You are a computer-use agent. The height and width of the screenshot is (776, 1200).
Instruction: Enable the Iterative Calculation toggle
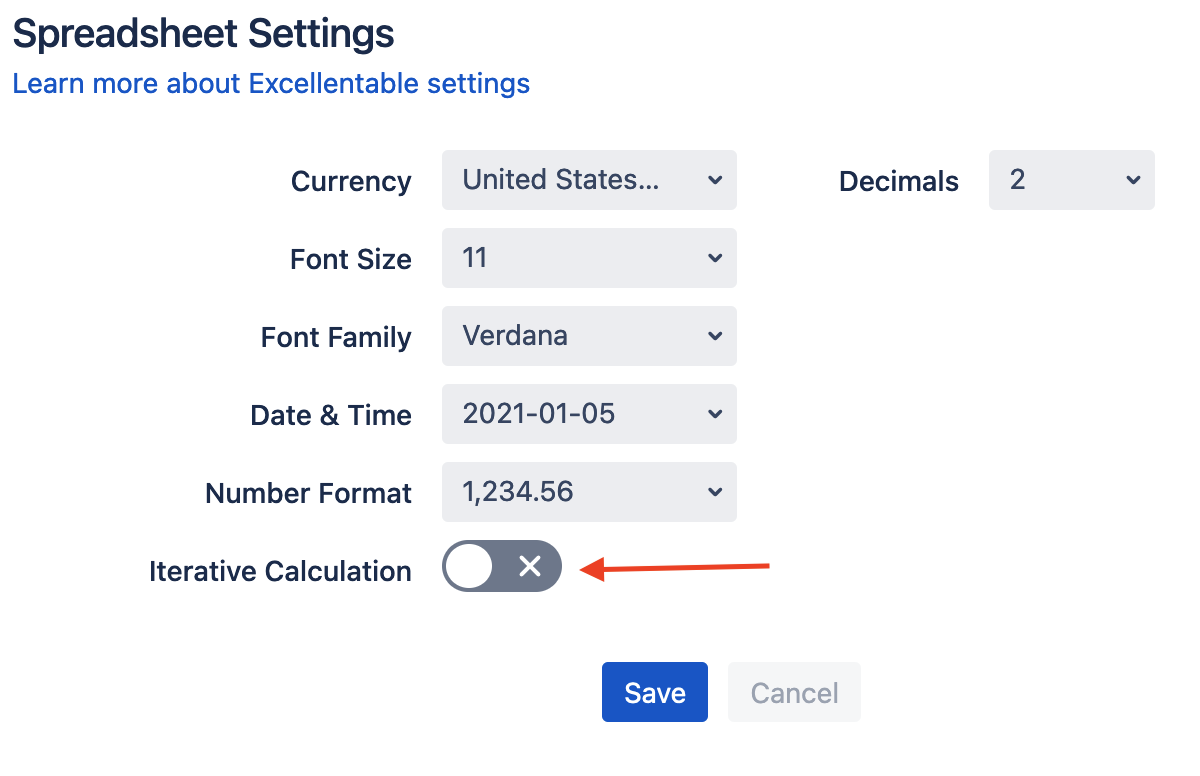point(502,567)
